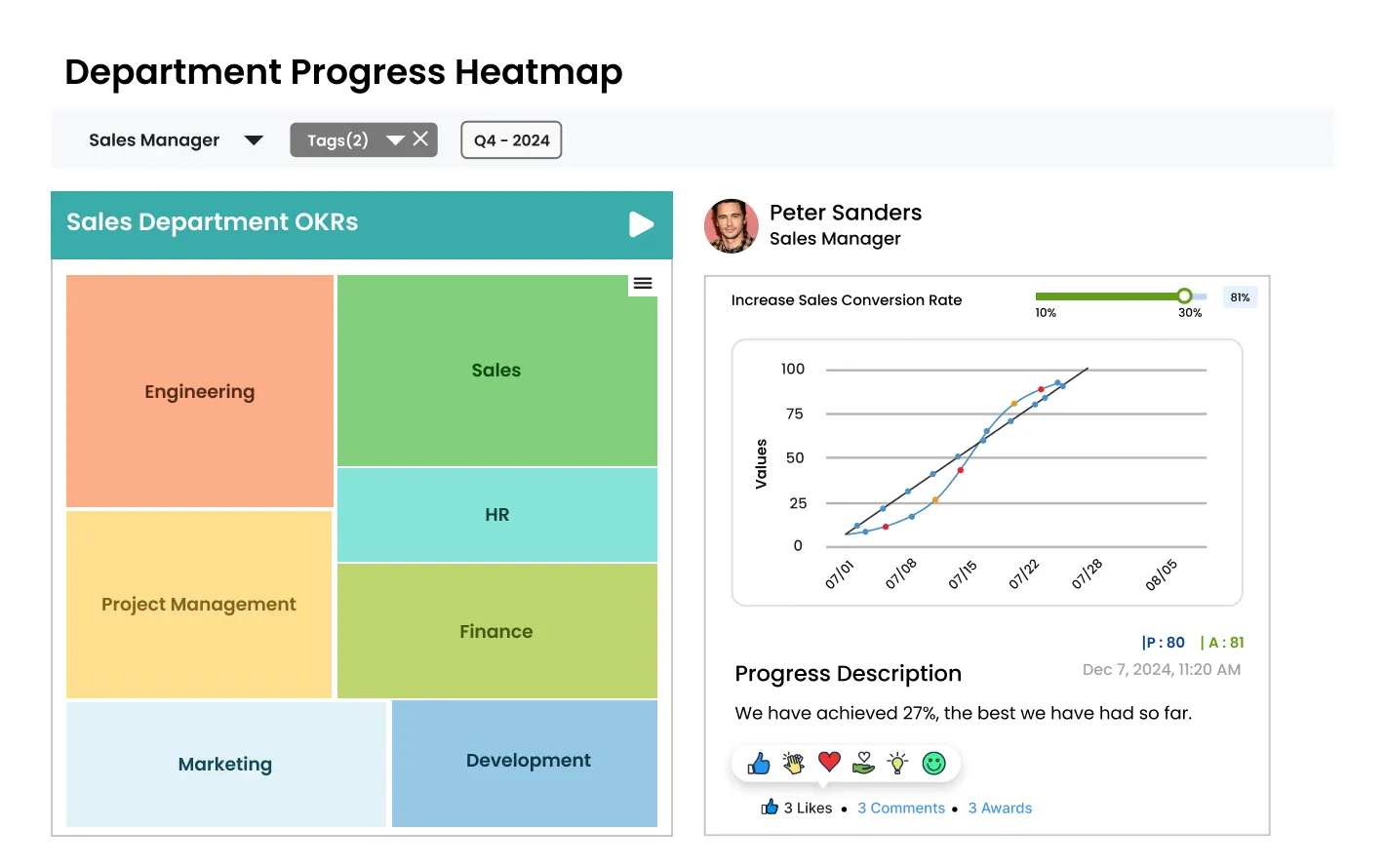Open the Tags(2) dropdown arrow
Image resolution: width=1385 pixels, height=868 pixels.
pos(395,140)
